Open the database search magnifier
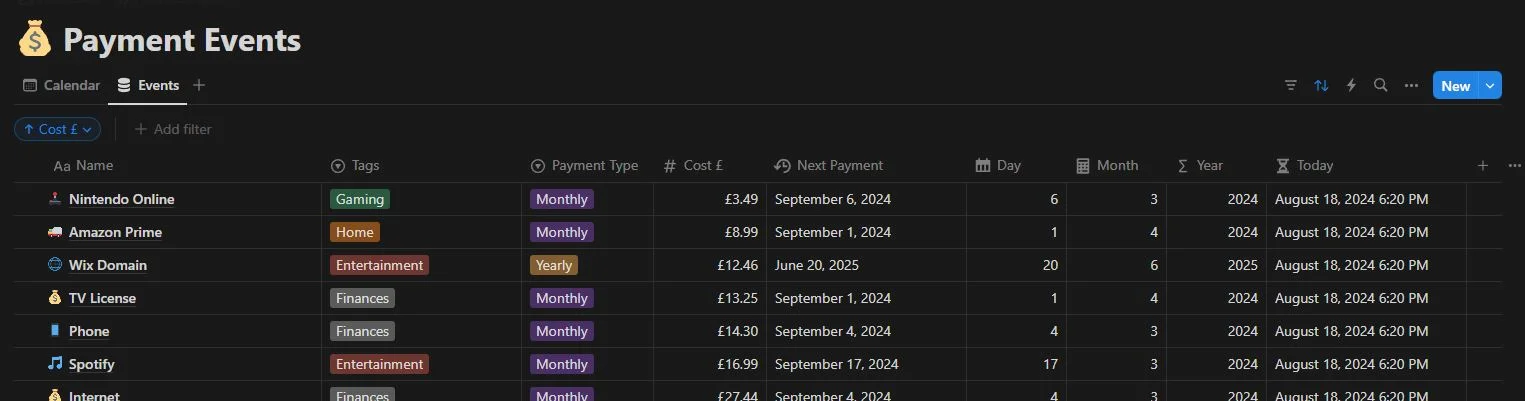Viewport: 1525px width, 401px height. click(x=1381, y=86)
